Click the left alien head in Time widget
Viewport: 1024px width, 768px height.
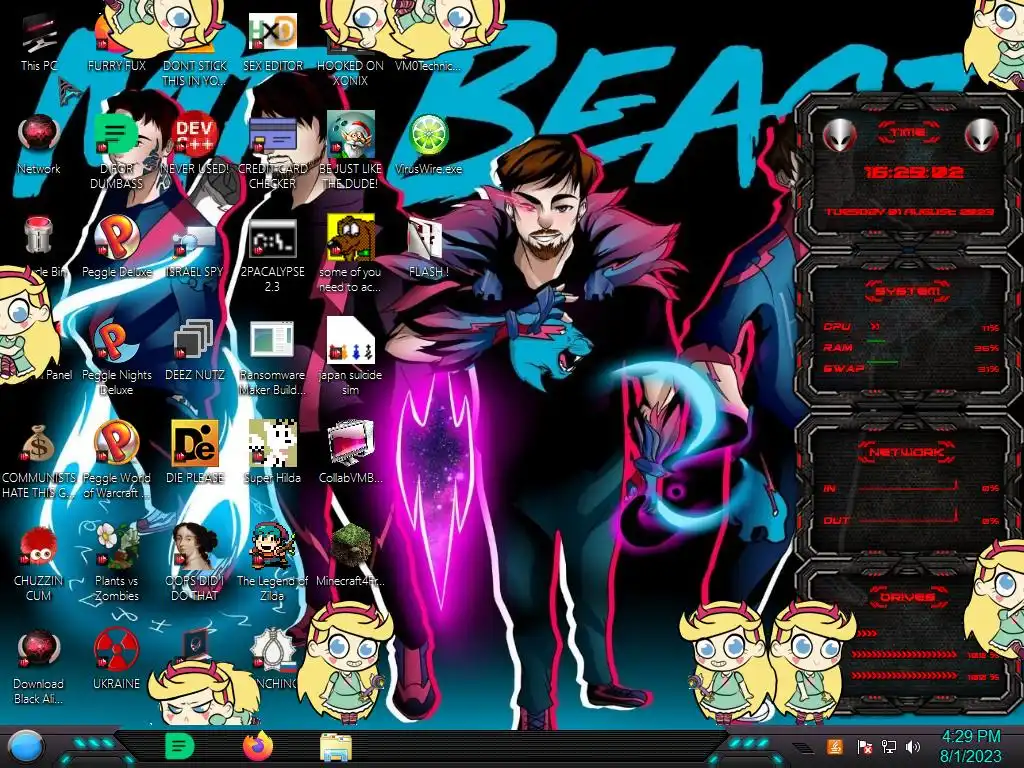[x=839, y=135]
